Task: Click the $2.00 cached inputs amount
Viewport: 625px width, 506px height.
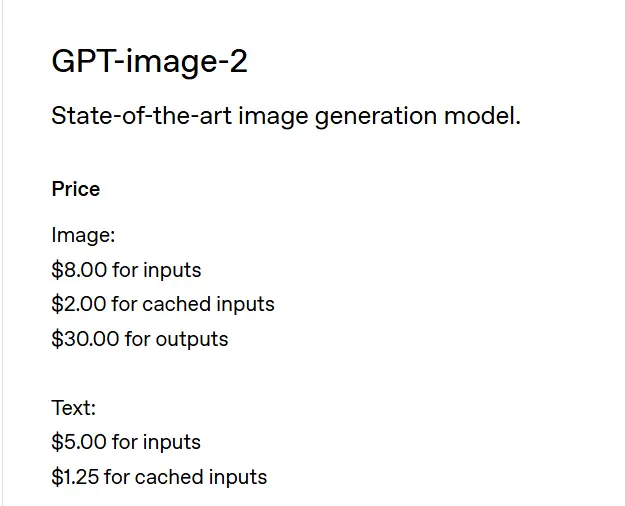Action: click(77, 304)
